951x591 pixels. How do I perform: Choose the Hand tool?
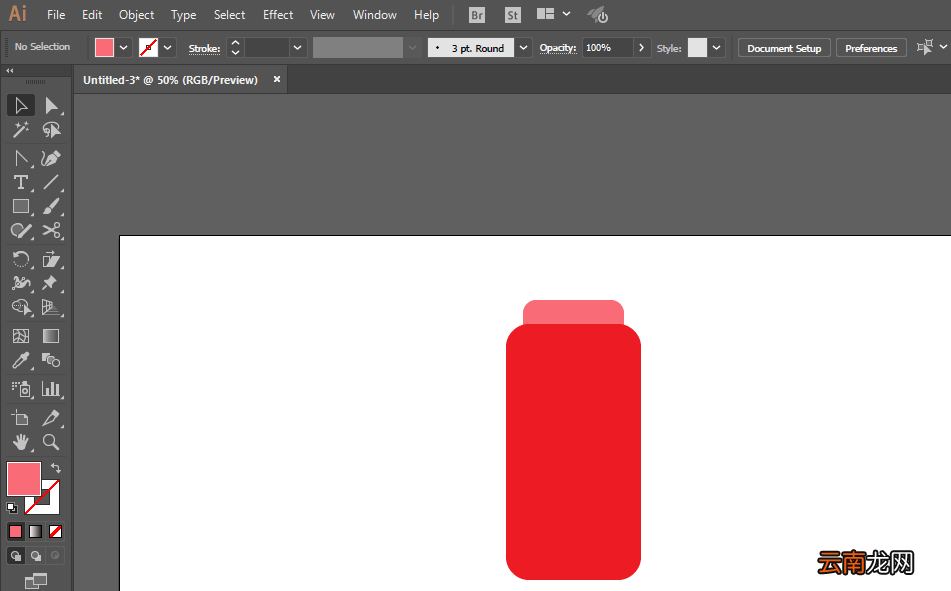21,442
